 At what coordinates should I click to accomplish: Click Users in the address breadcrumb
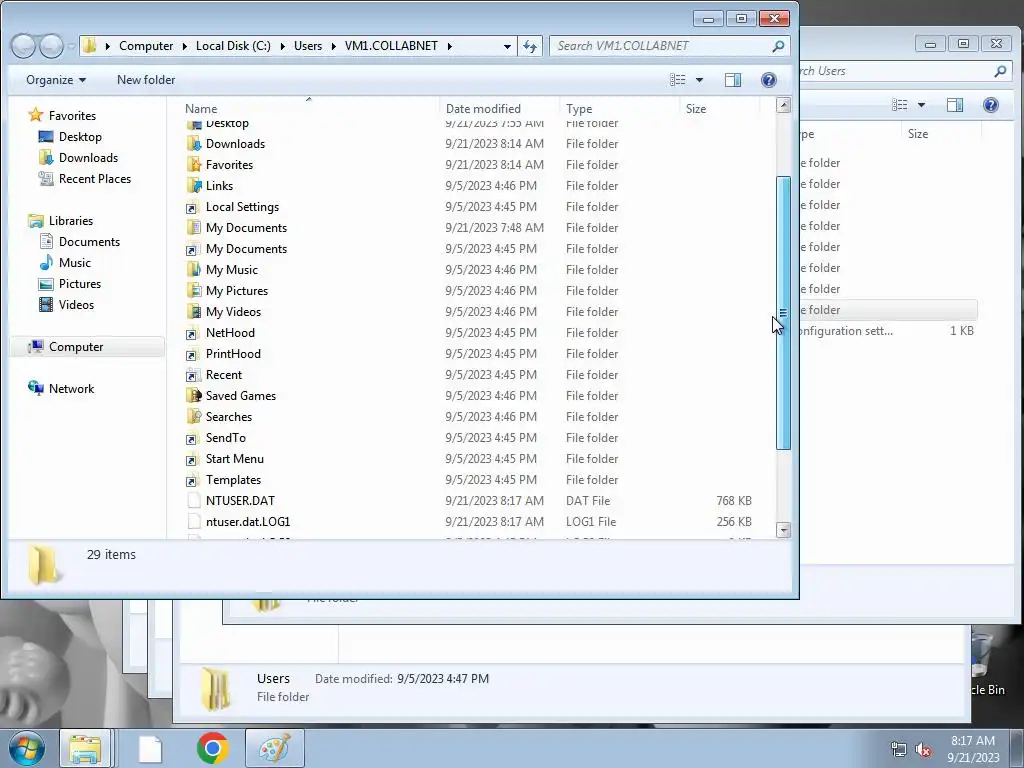click(x=308, y=46)
